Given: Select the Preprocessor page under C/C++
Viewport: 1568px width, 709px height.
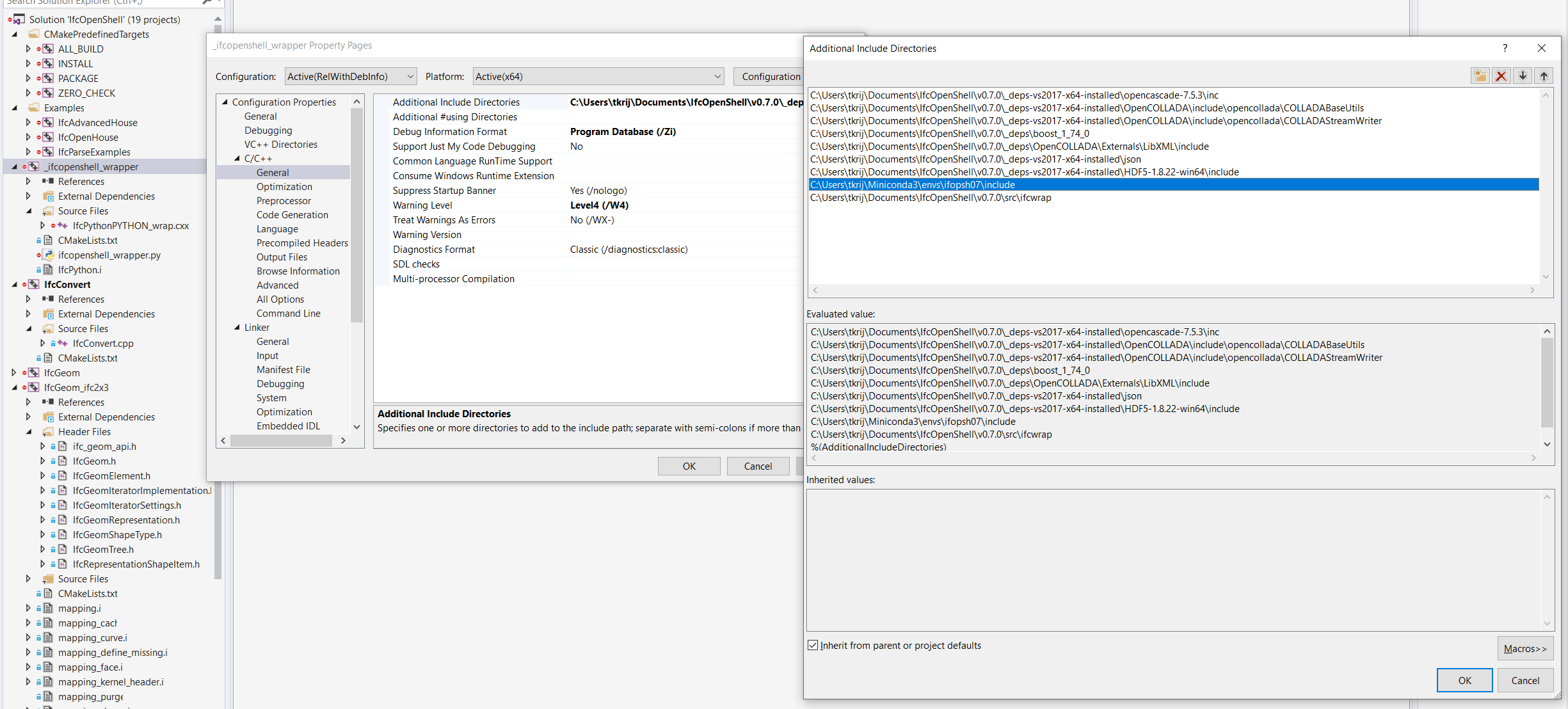Looking at the screenshot, I should pos(284,200).
